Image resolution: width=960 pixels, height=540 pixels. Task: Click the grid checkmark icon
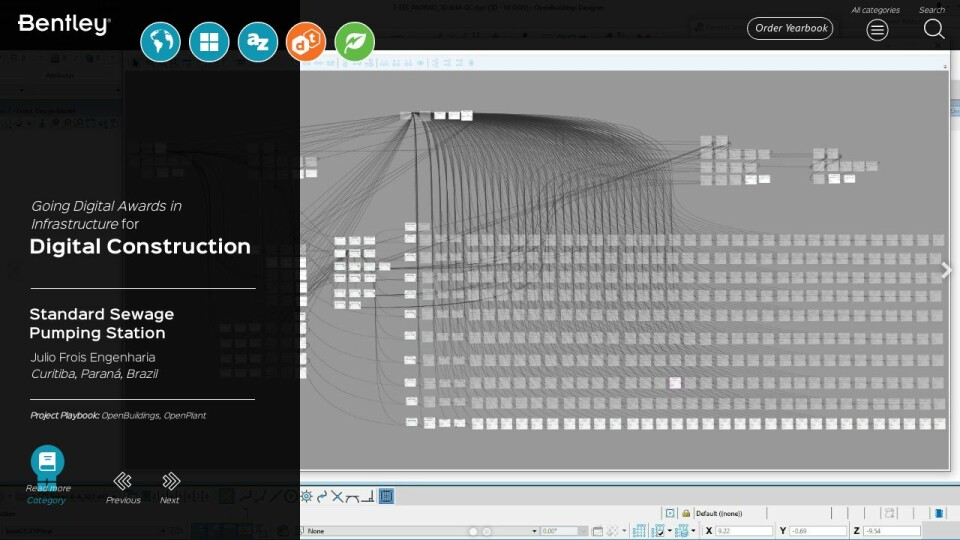[x=659, y=531]
